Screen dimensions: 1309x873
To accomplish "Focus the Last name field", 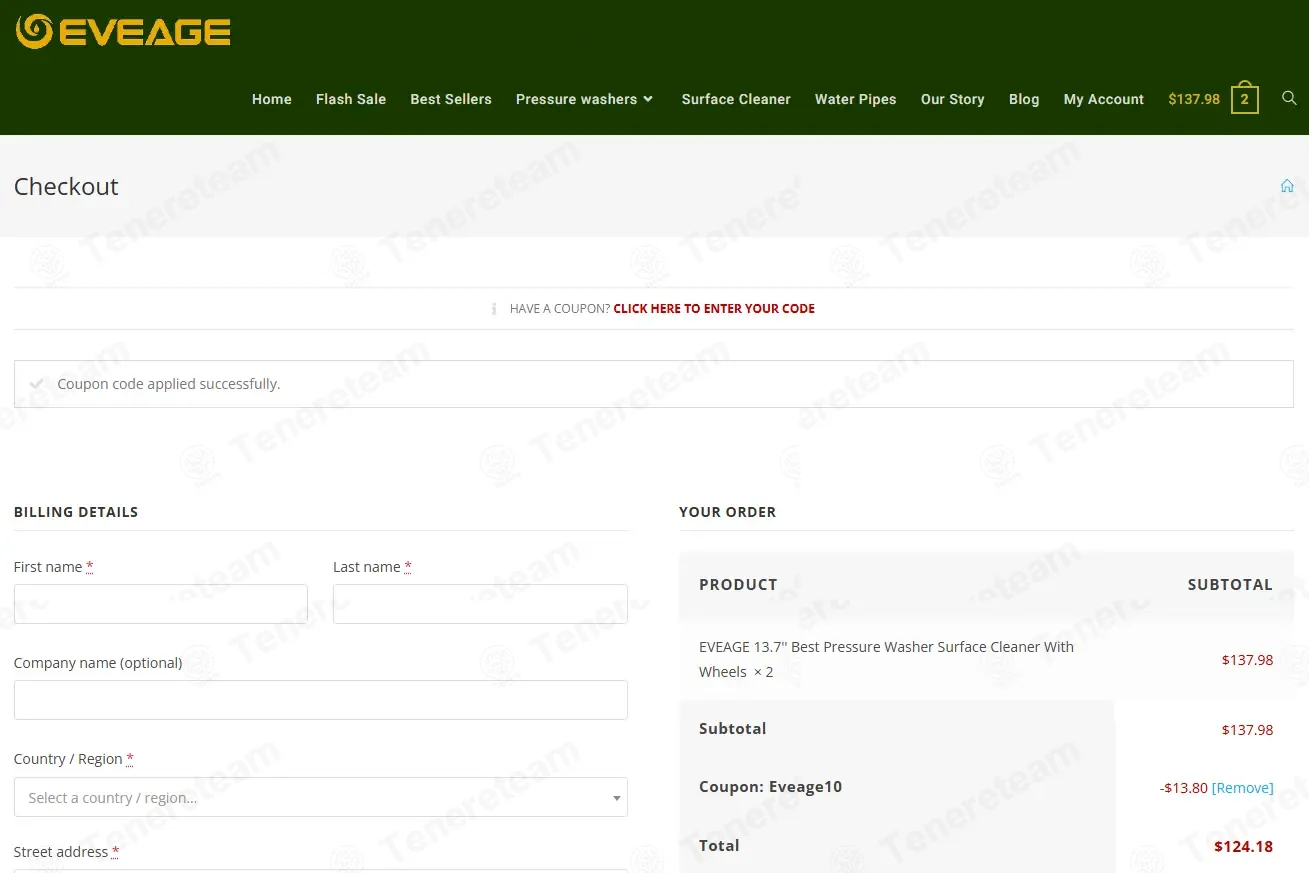I will tap(480, 604).
